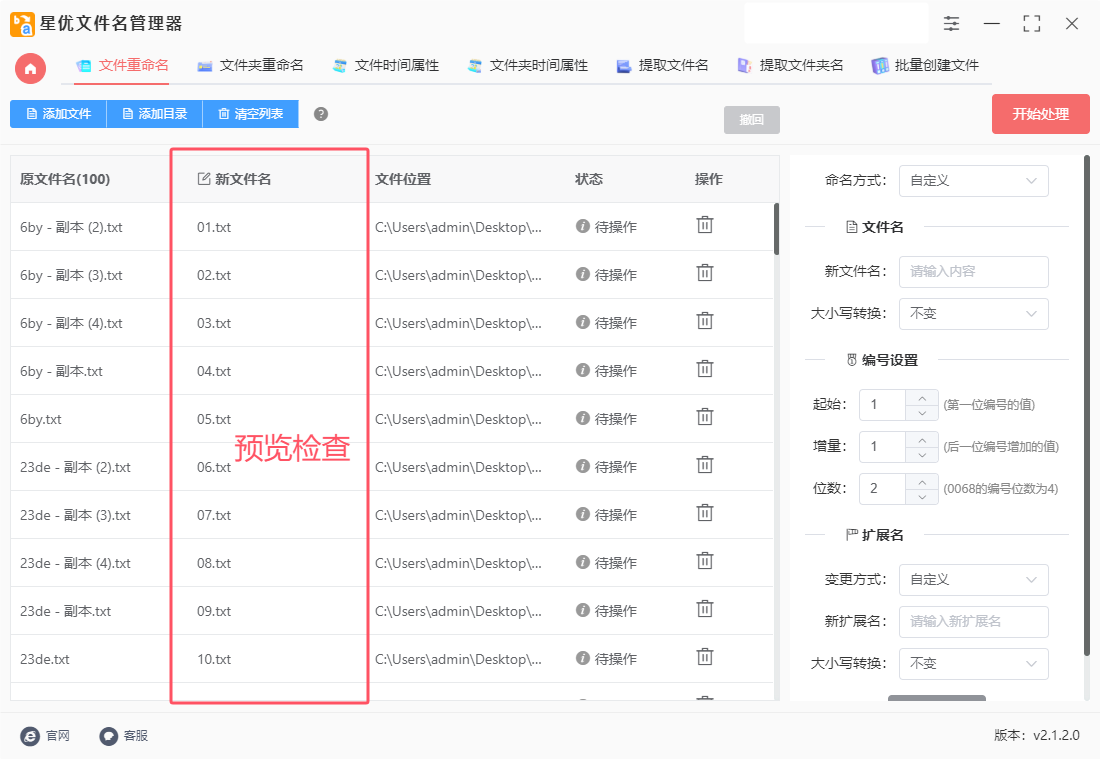
Task: Open the settings sliders icon in title bar
Action: tap(951, 24)
